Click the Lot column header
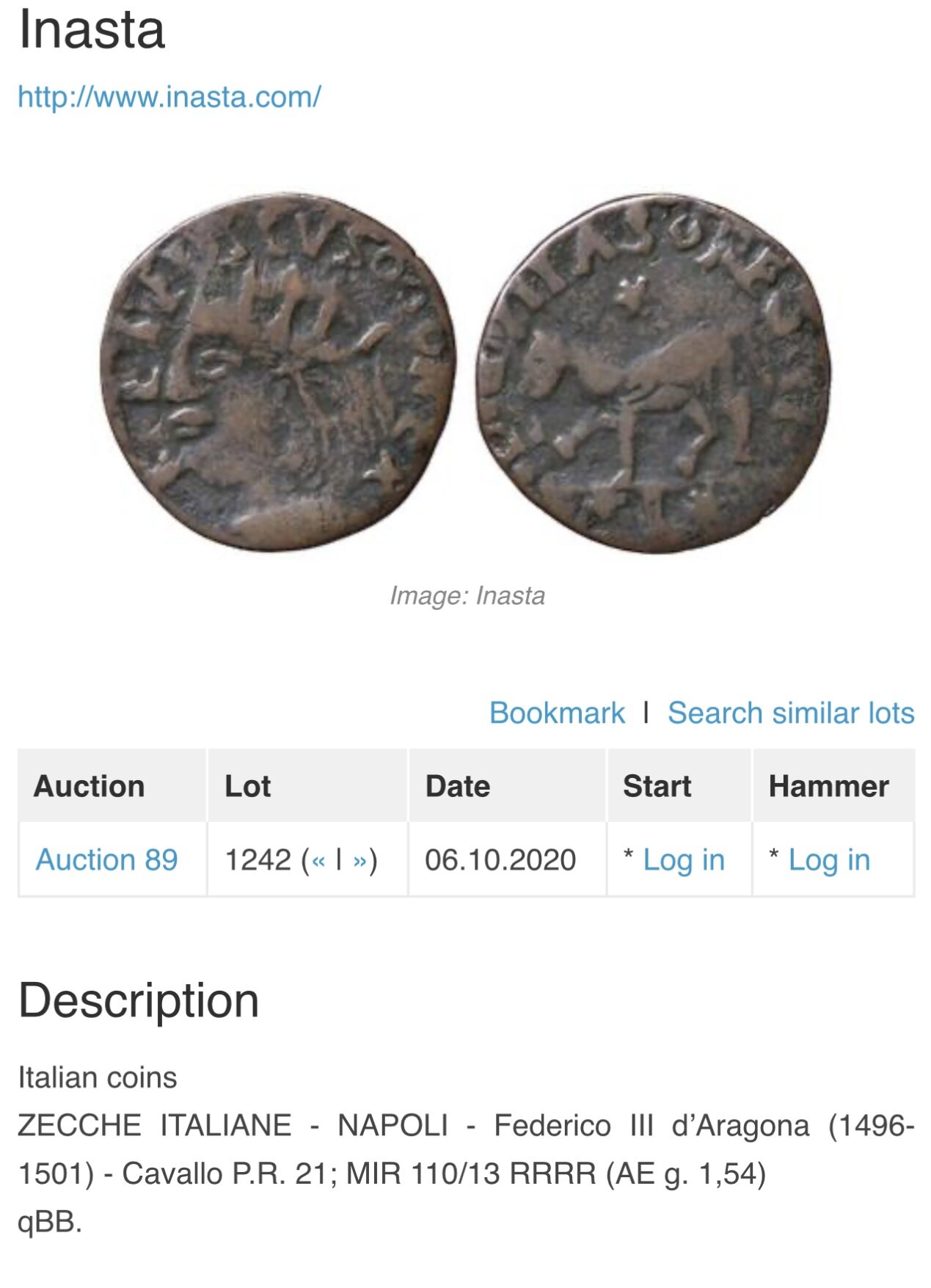931x1288 pixels. click(x=248, y=786)
